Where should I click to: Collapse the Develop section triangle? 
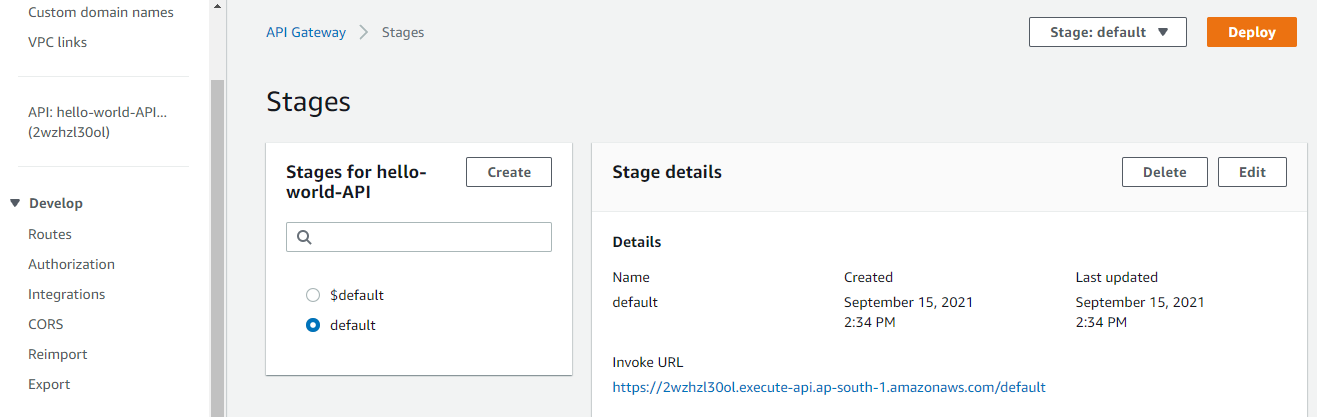(15, 203)
